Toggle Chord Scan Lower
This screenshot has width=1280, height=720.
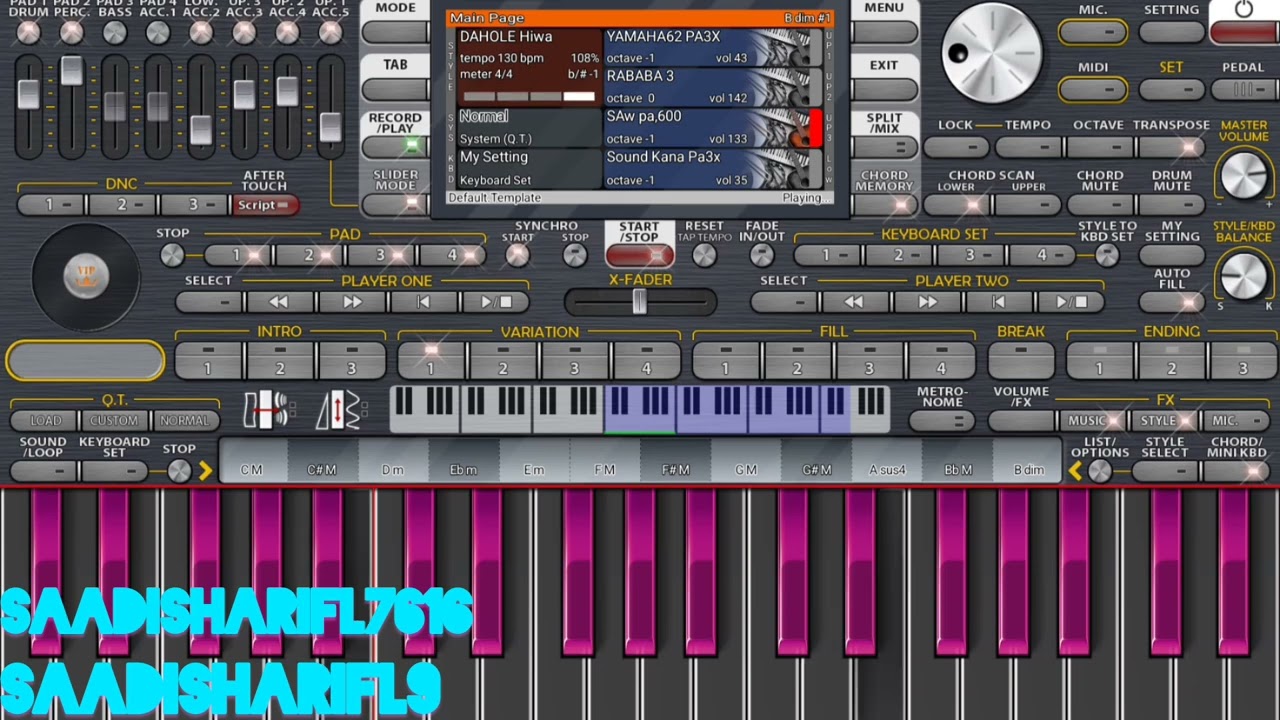[x=957, y=204]
